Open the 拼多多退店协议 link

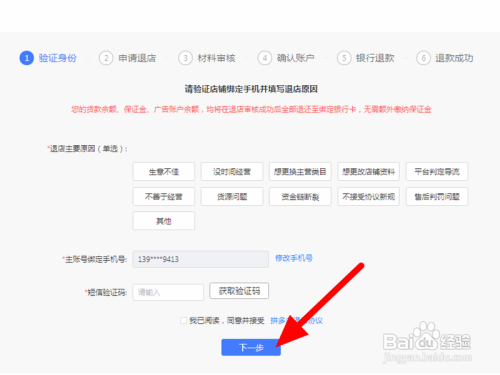click(x=296, y=321)
